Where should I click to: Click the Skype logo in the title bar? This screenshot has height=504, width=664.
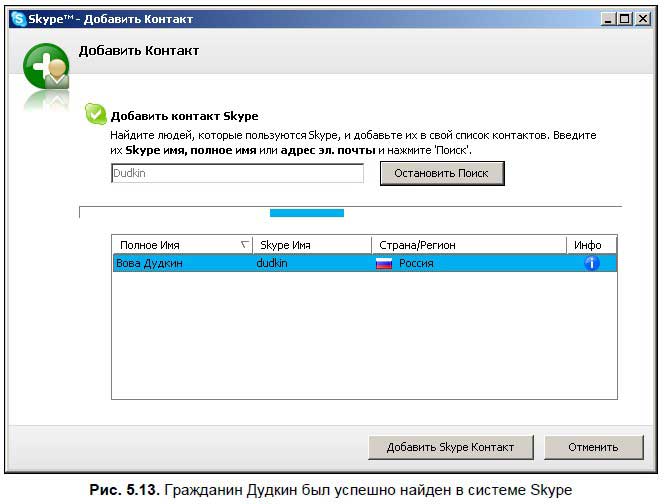tap(17, 19)
